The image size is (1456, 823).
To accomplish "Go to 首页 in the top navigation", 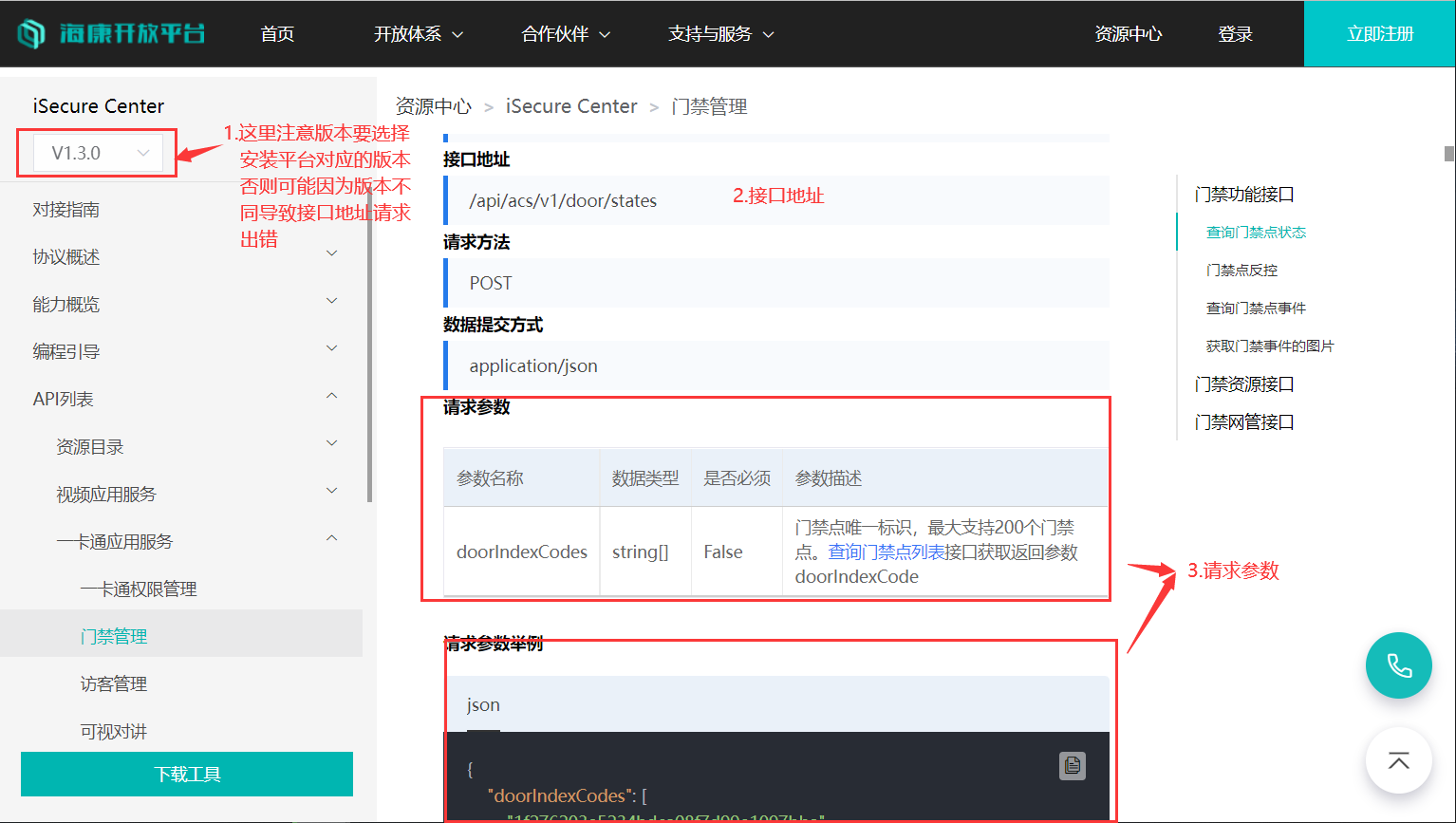I will (277, 34).
